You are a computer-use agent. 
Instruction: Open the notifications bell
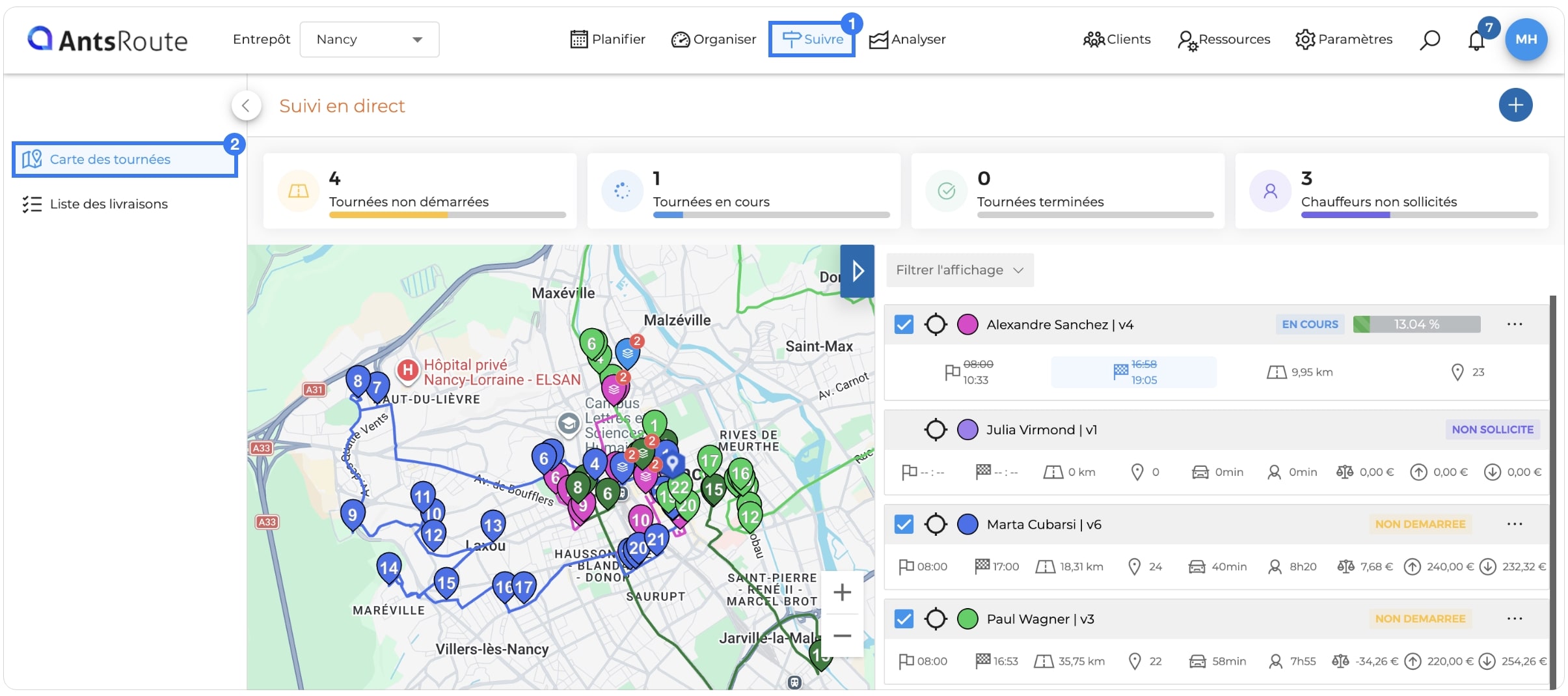1476,40
